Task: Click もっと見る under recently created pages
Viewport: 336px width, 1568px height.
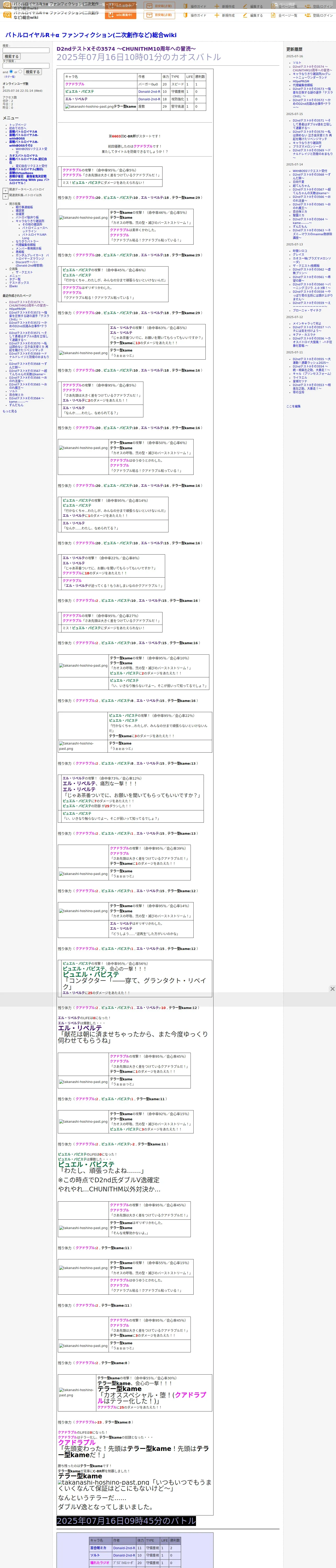Action: (10, 412)
